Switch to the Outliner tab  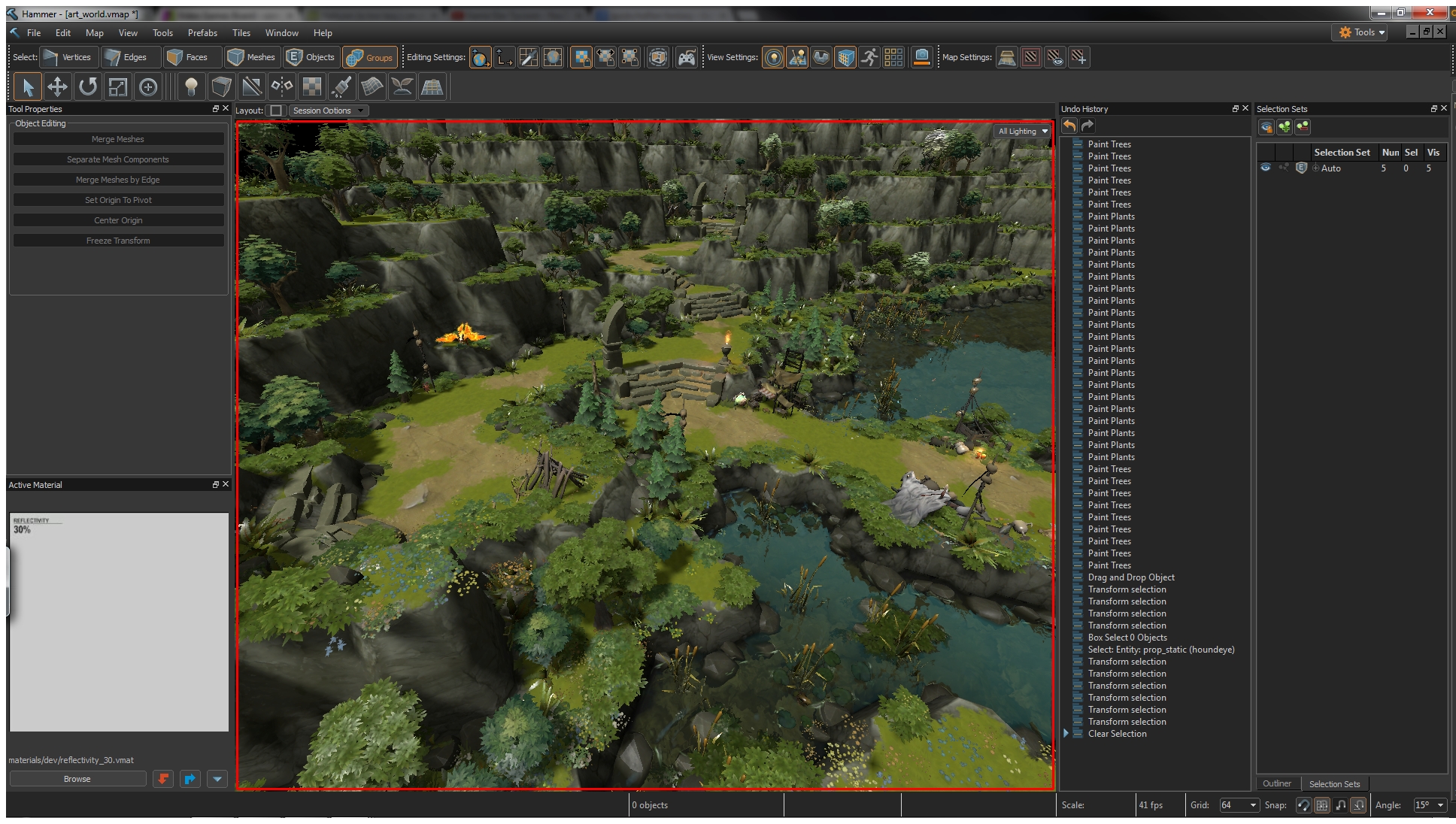click(1277, 783)
